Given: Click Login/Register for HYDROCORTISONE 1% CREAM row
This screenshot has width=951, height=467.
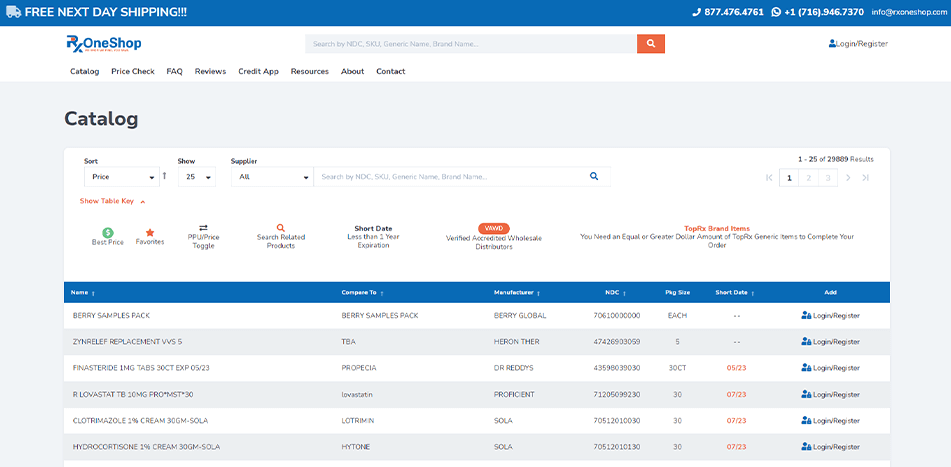Looking at the screenshot, I should click(830, 447).
